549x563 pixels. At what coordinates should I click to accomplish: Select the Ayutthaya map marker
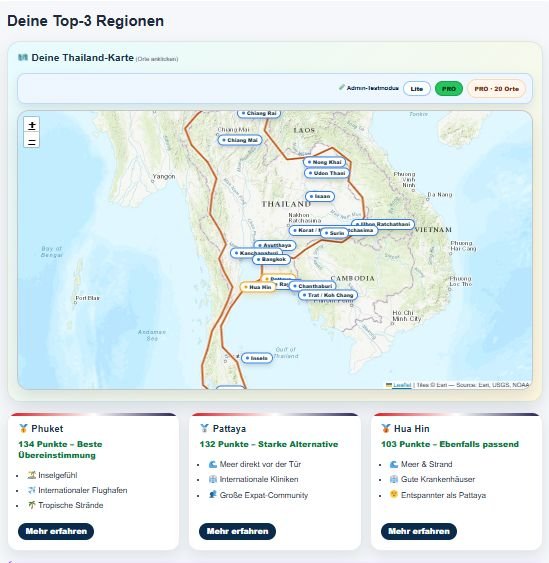(x=275, y=245)
